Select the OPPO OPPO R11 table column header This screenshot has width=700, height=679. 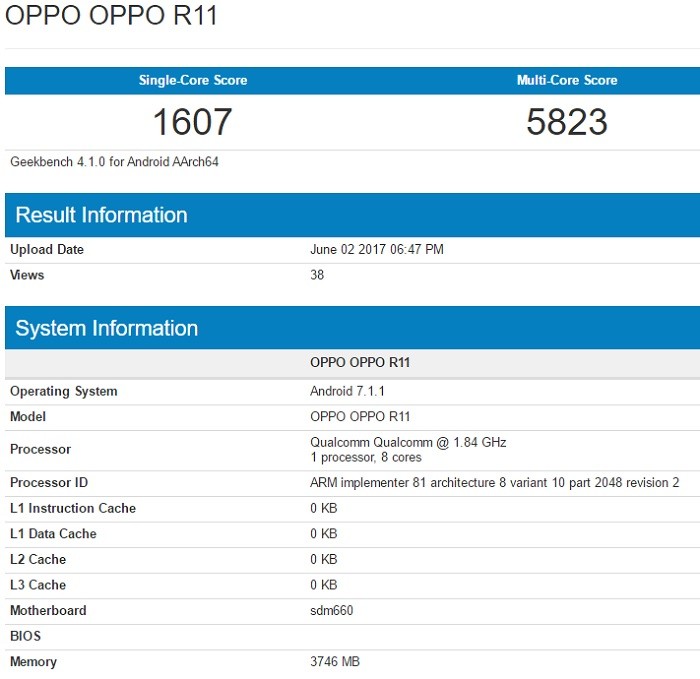(x=360, y=362)
